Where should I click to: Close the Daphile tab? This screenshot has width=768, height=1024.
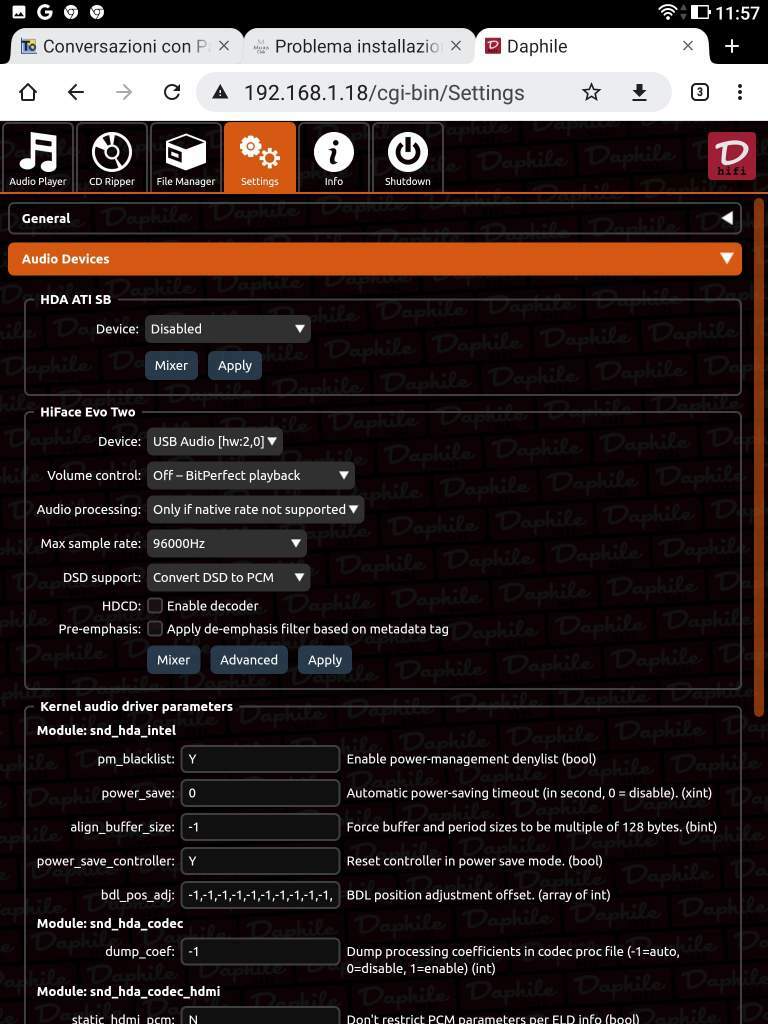click(688, 46)
